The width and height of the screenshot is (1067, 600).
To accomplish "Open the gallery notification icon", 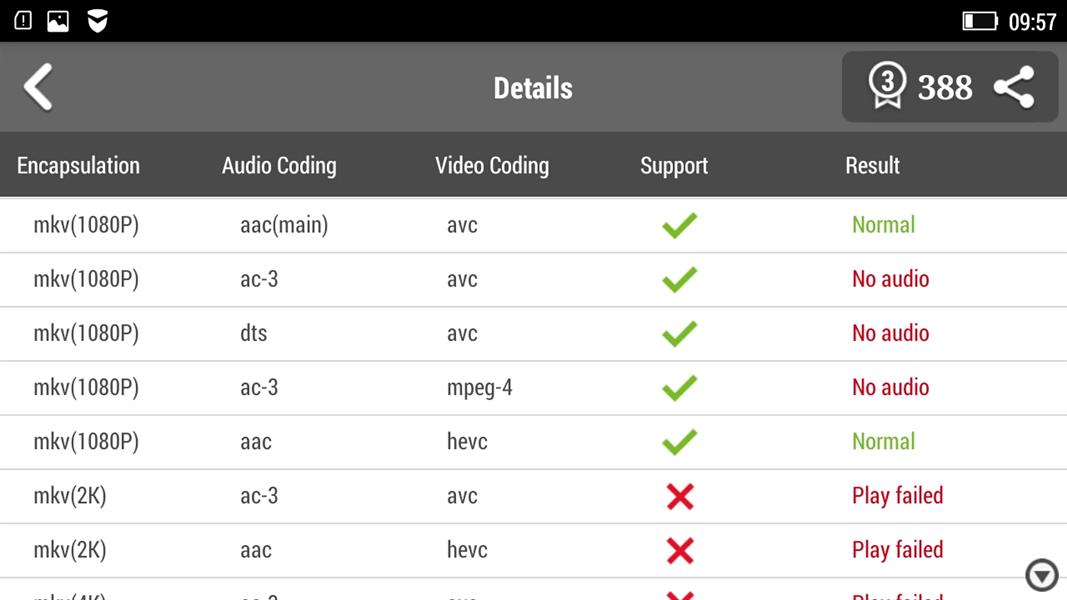I will click(x=55, y=18).
